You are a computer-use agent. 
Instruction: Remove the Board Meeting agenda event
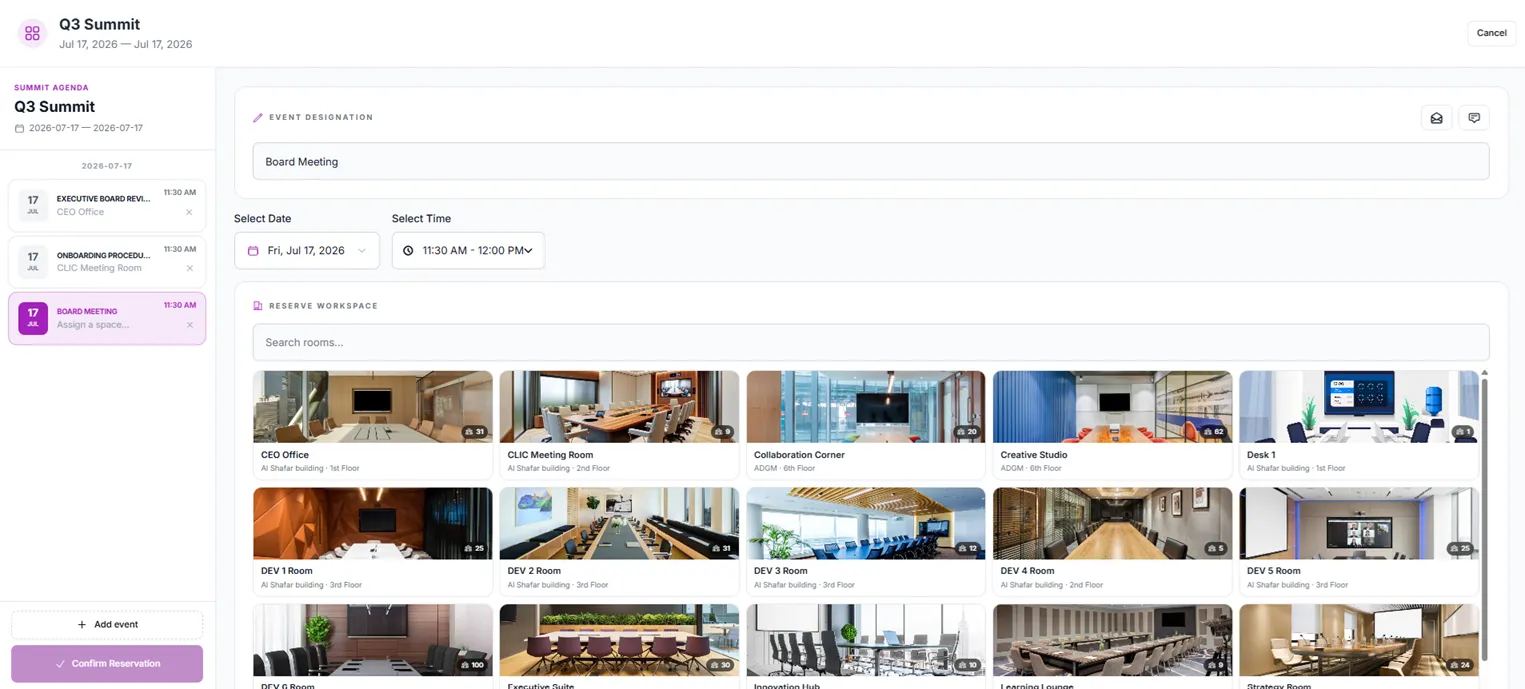pos(189,325)
